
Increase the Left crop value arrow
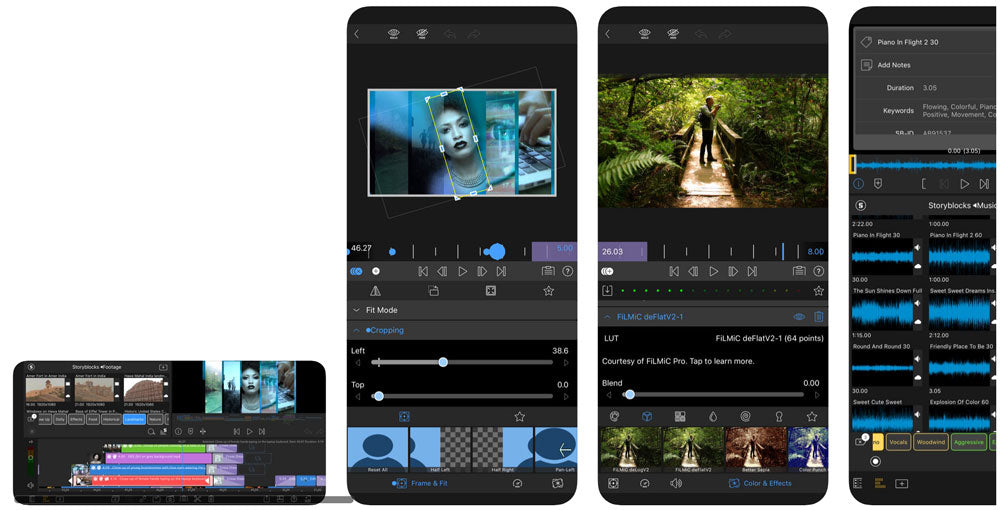click(x=566, y=363)
